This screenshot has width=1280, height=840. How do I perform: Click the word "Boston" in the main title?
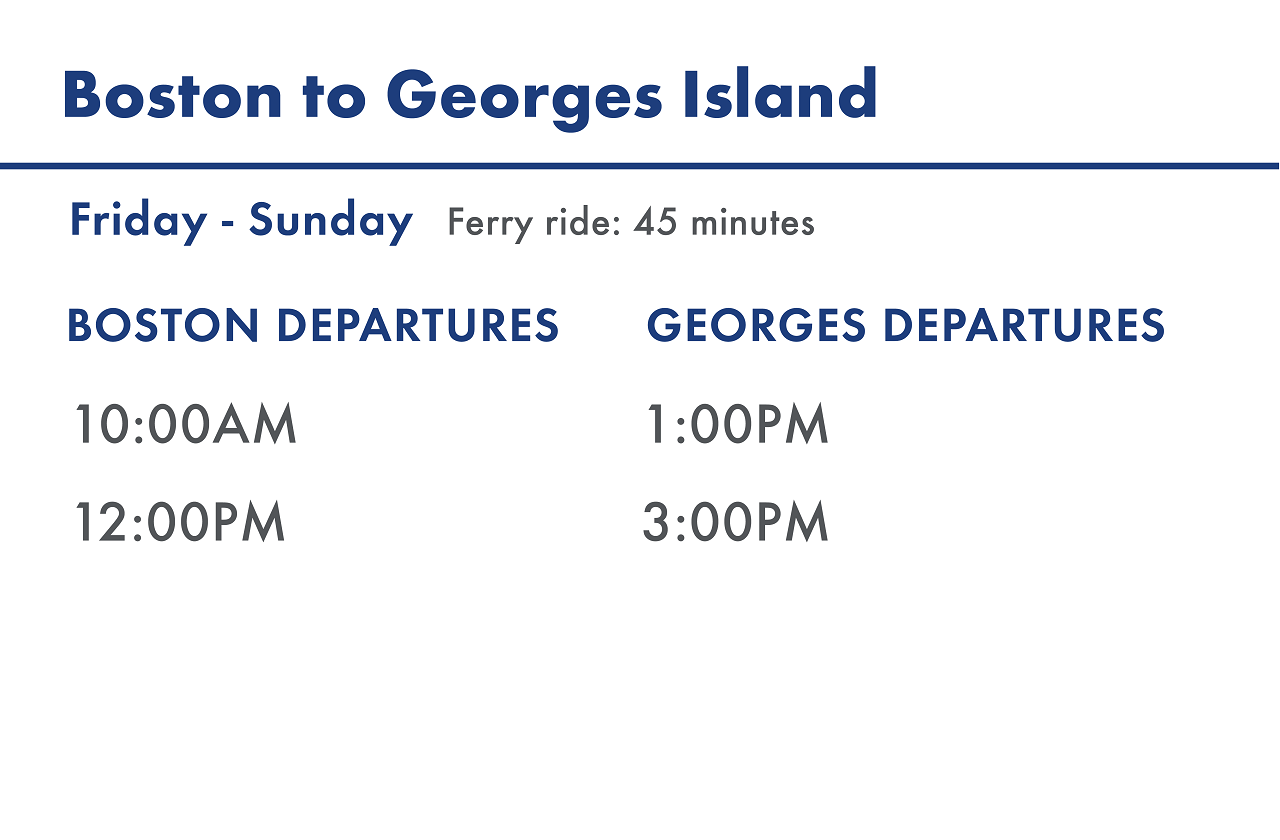(x=173, y=97)
